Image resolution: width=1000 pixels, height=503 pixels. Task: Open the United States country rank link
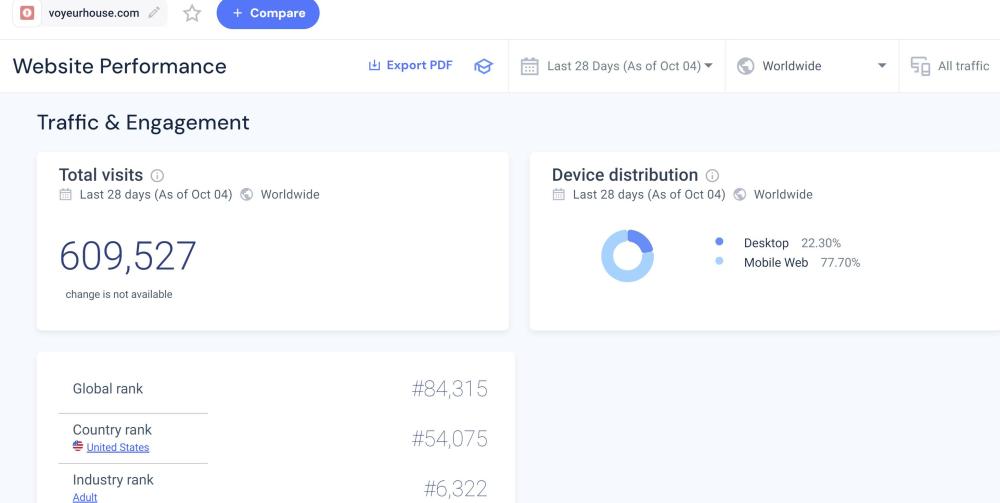coord(117,447)
